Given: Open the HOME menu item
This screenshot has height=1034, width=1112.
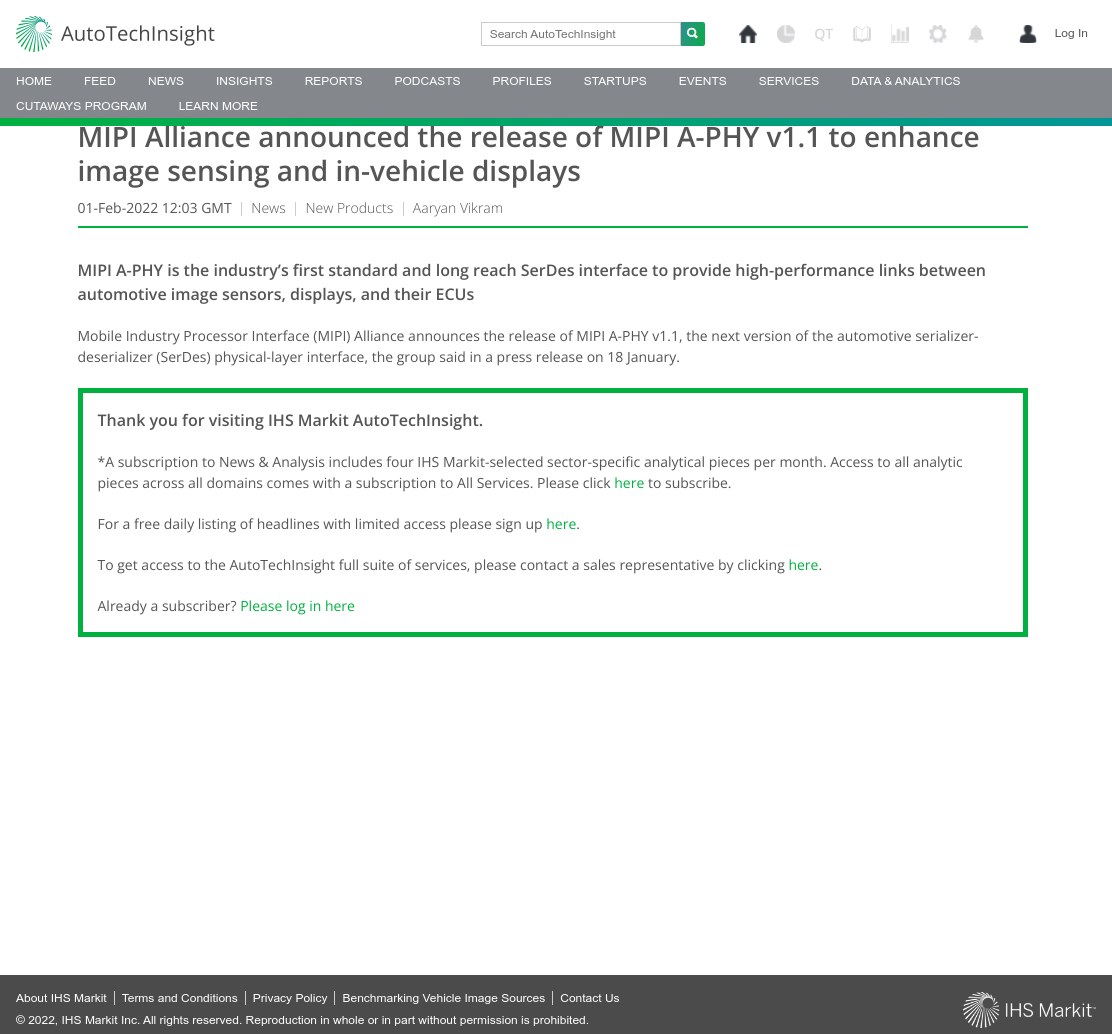Looking at the screenshot, I should (x=34, y=81).
